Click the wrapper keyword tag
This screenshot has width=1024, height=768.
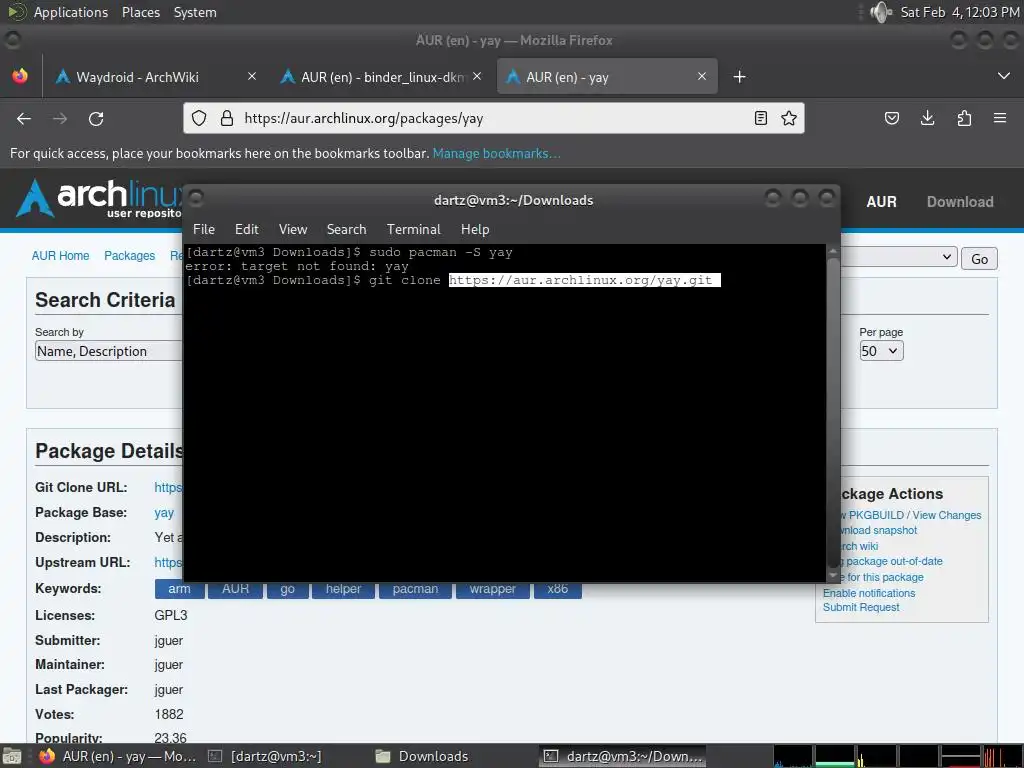[492, 589]
